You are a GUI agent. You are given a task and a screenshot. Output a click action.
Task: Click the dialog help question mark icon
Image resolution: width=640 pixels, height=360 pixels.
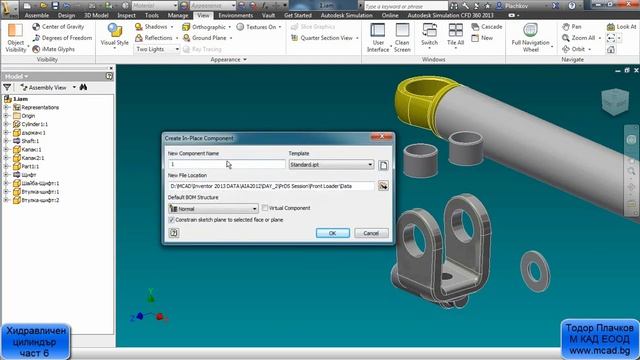174,233
